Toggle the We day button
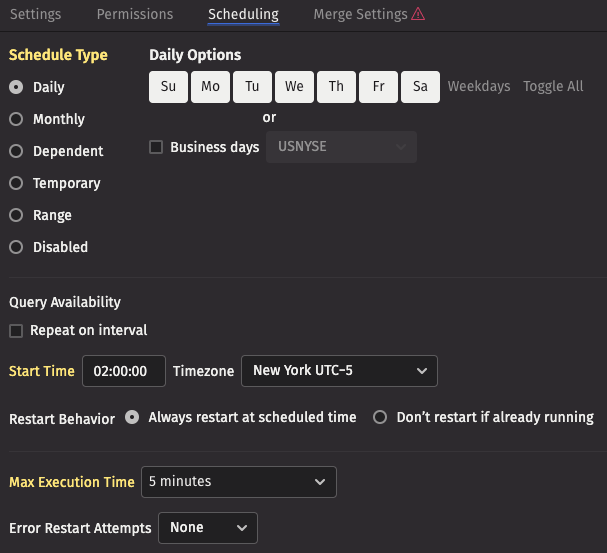This screenshot has width=607, height=553. 294,87
